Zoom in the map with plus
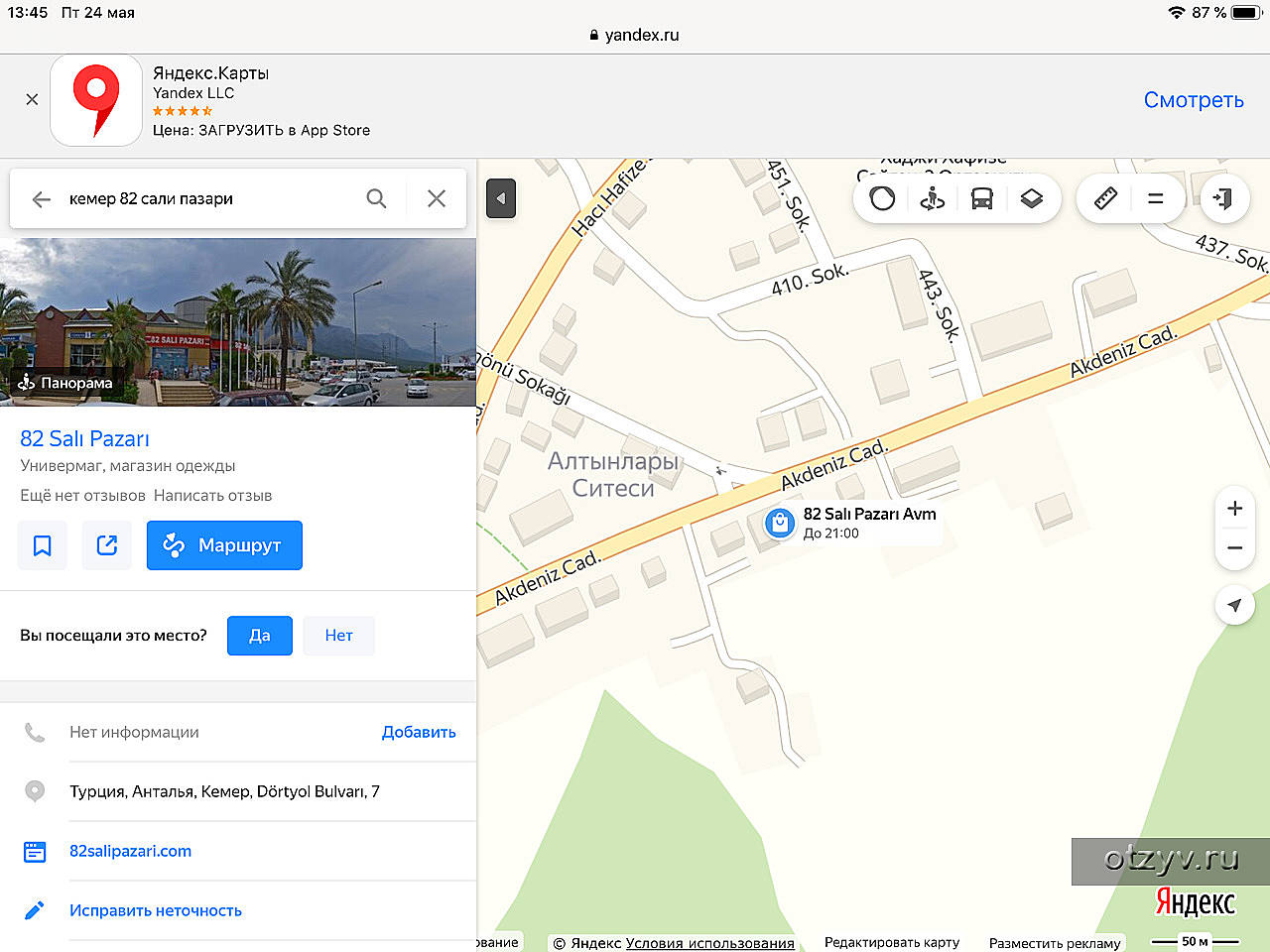1270x952 pixels. click(1235, 508)
